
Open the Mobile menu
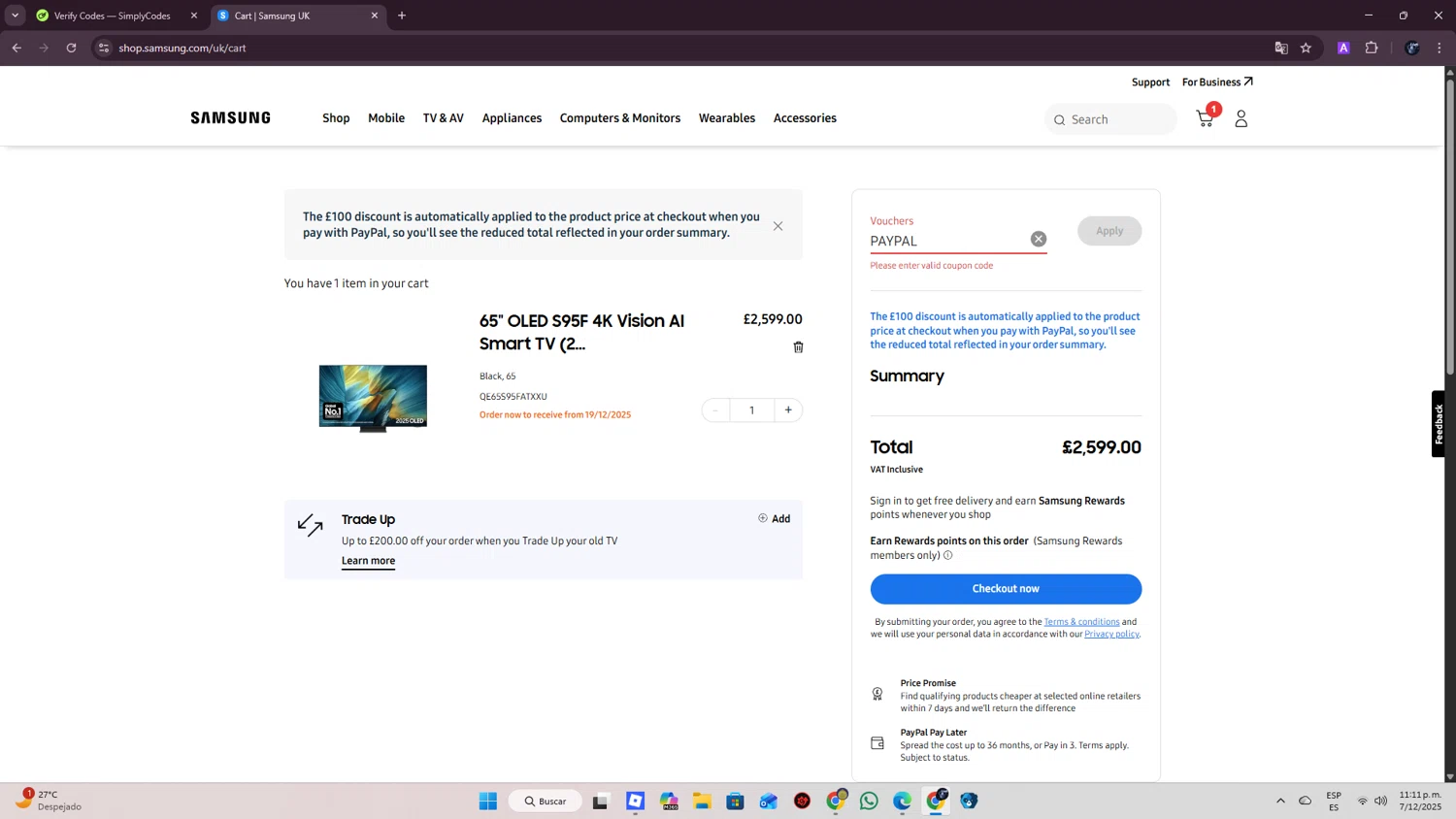click(386, 118)
